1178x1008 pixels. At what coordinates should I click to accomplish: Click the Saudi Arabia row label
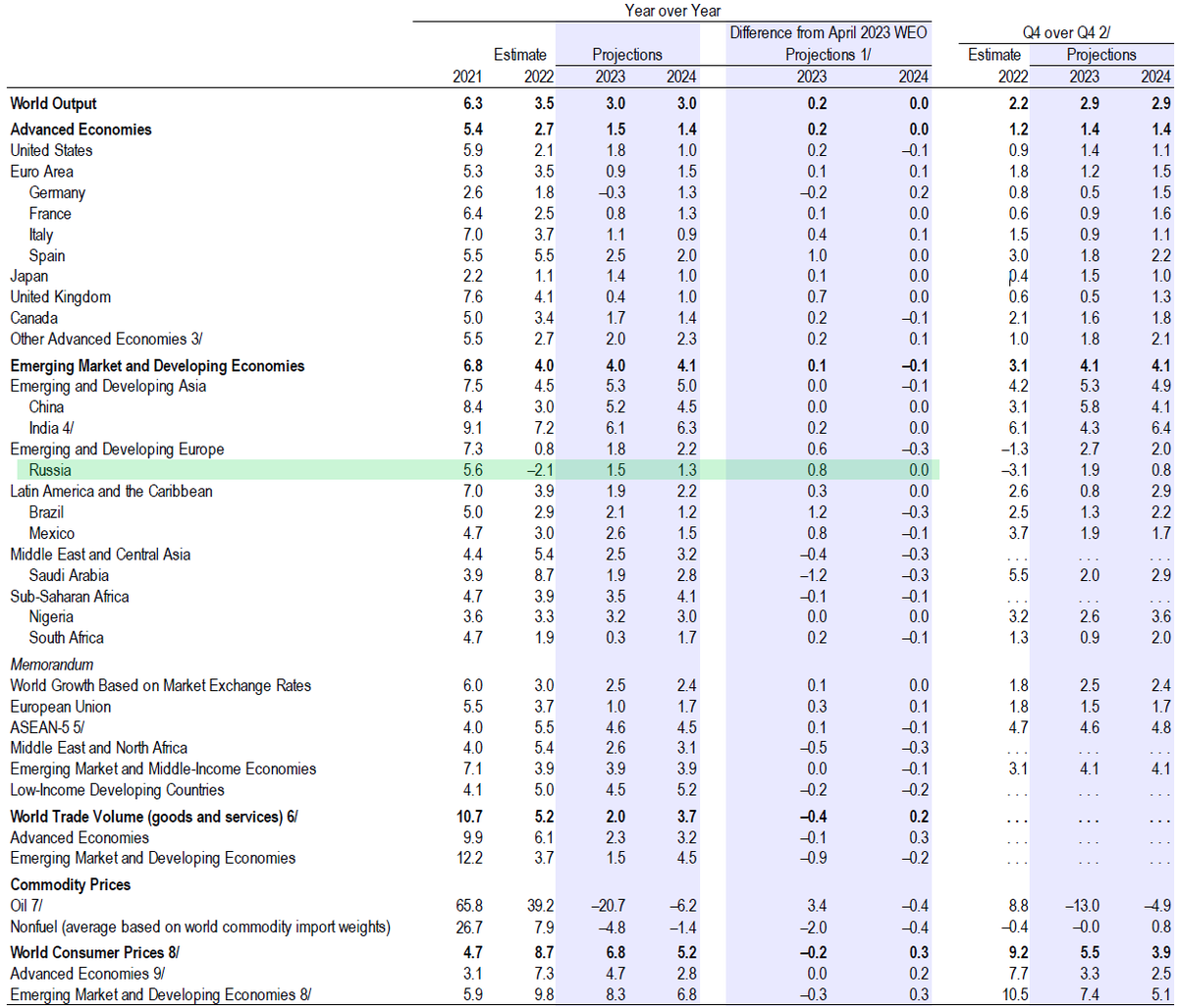point(69,575)
